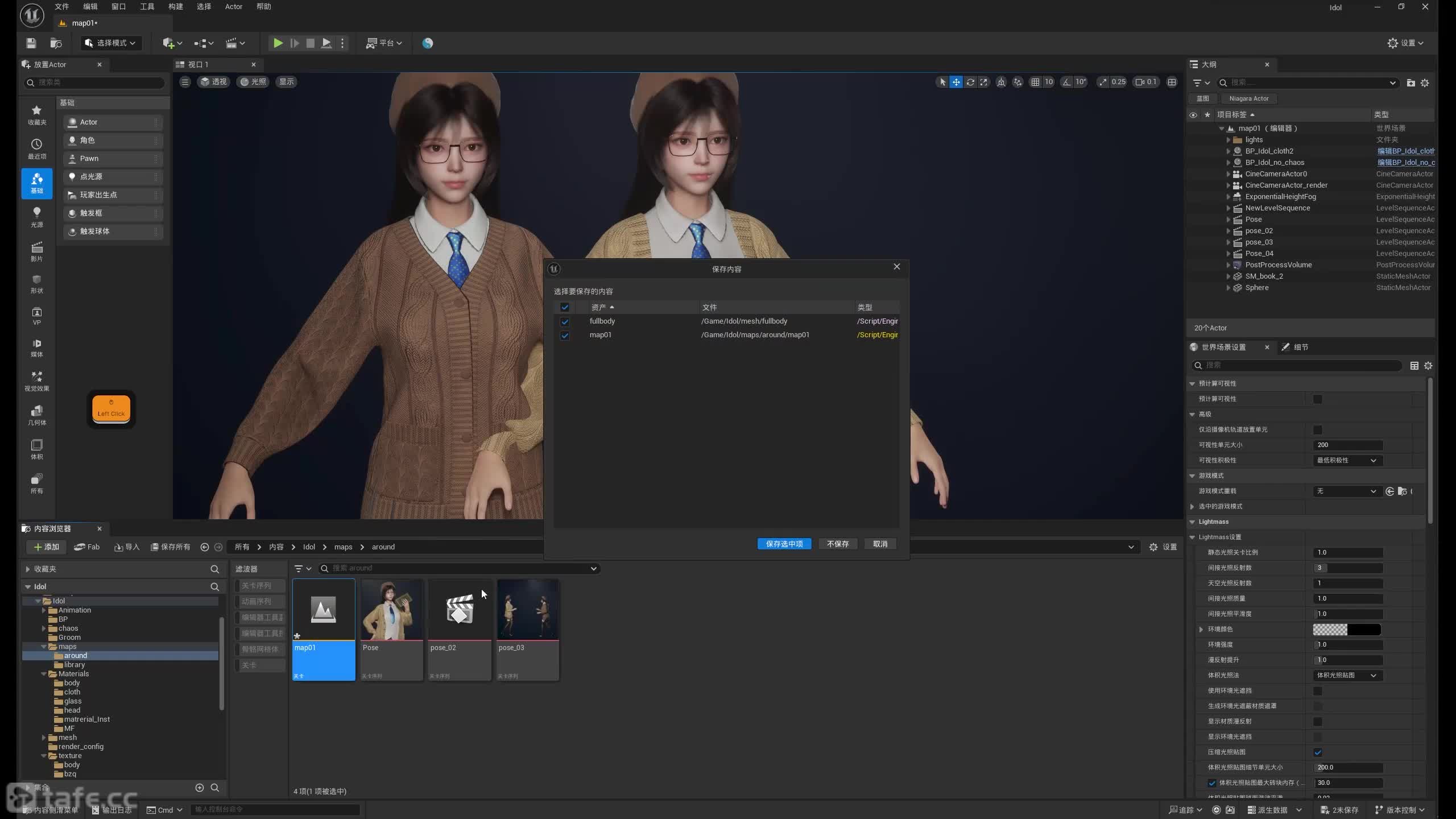Click the Outliner create folder icon
This screenshot has height=819, width=1456.
pyautogui.click(x=1411, y=83)
